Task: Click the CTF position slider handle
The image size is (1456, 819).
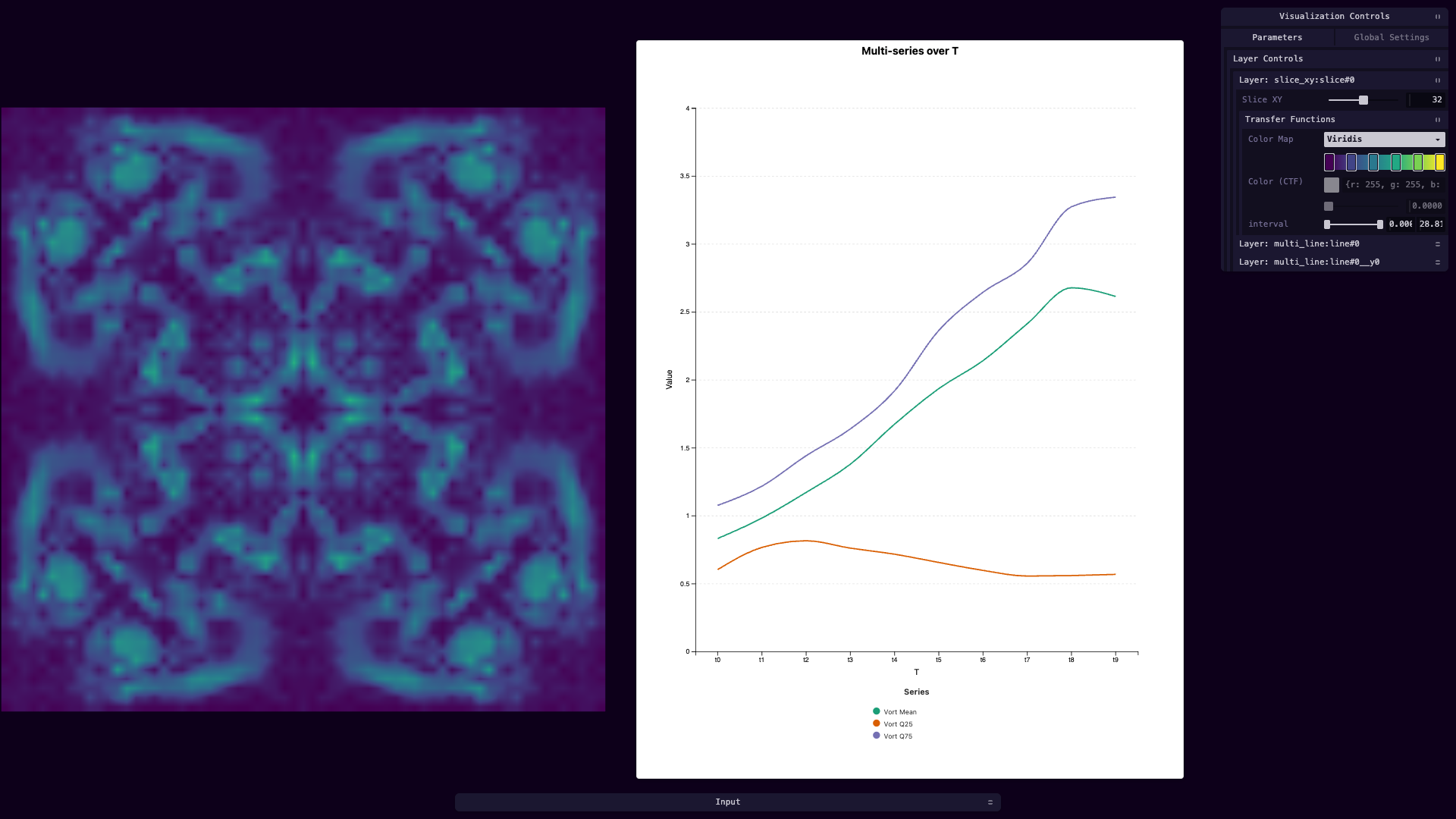Action: coord(1329,206)
